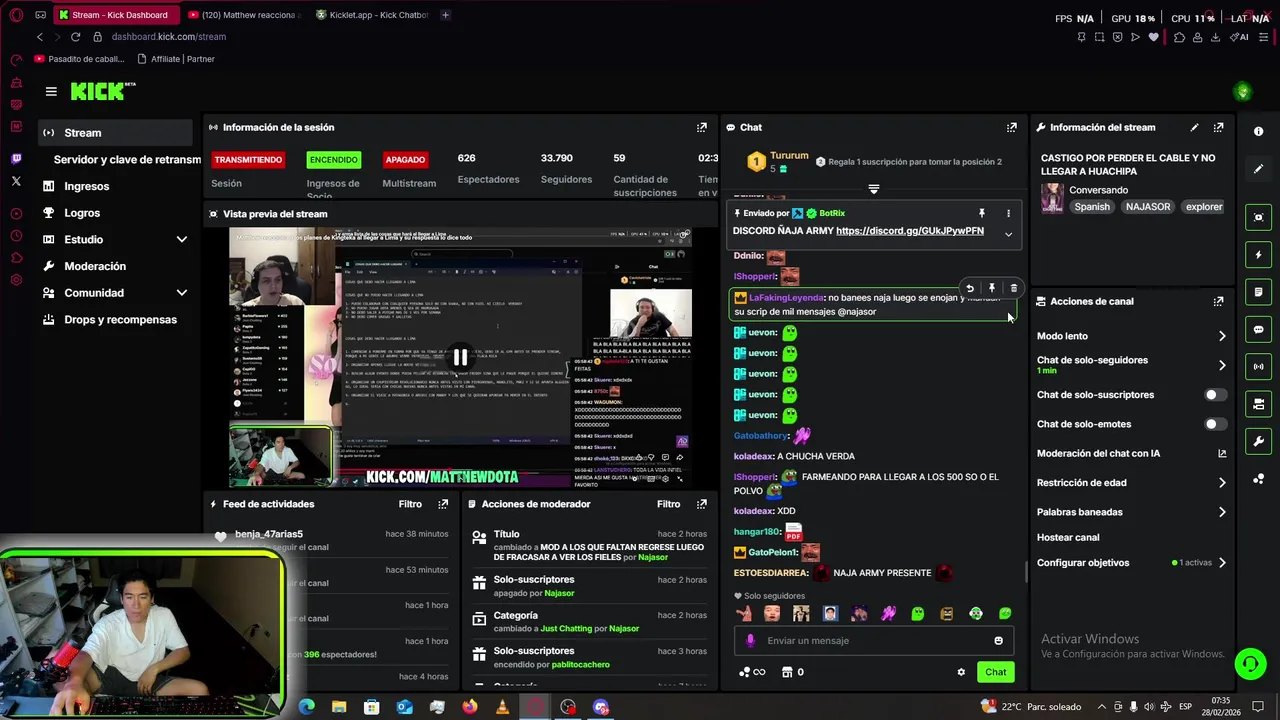Open chat settings gear icon
Image resolution: width=1280 pixels, height=720 pixels.
[961, 672]
